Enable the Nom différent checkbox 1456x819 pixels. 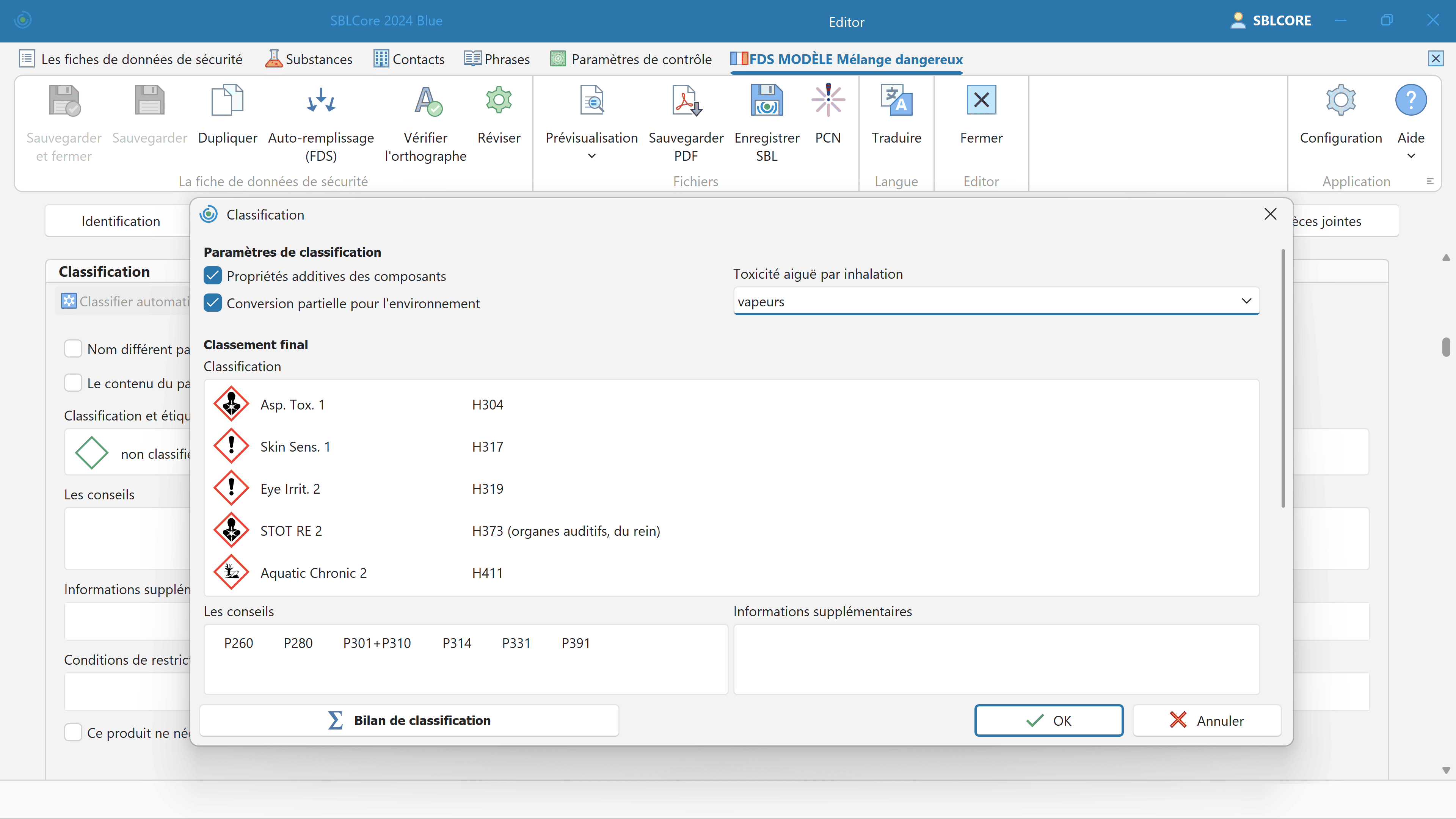pos(74,349)
